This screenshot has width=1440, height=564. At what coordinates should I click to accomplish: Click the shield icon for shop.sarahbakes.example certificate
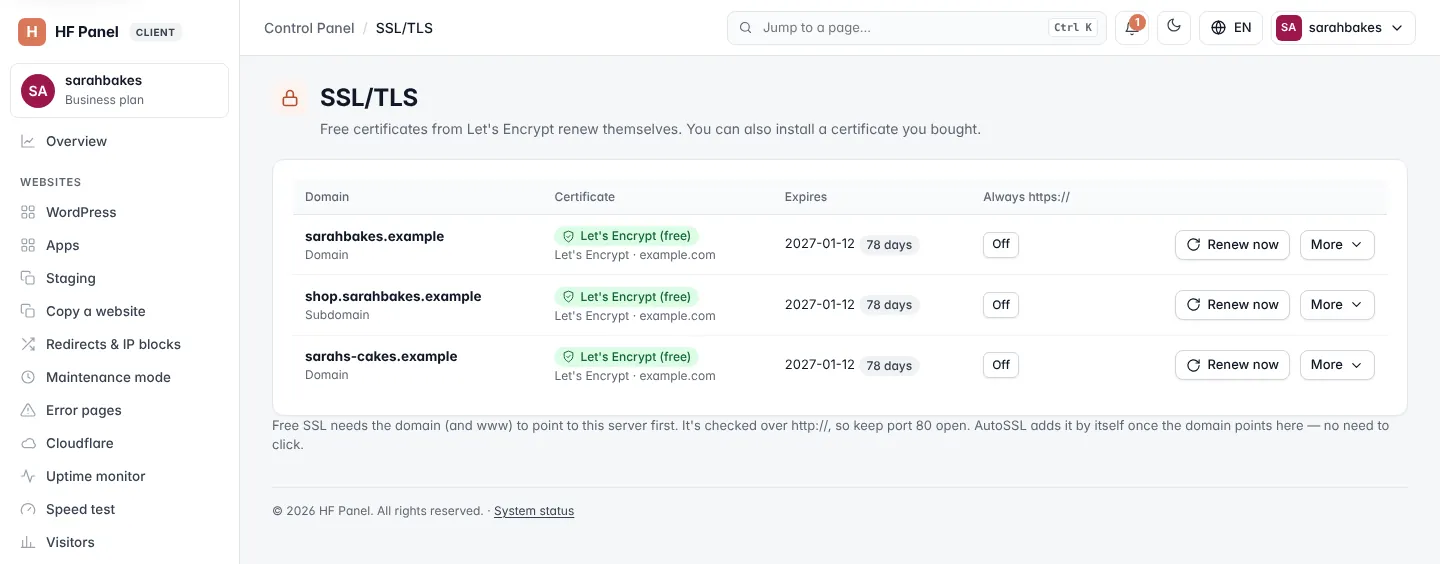[x=568, y=297]
